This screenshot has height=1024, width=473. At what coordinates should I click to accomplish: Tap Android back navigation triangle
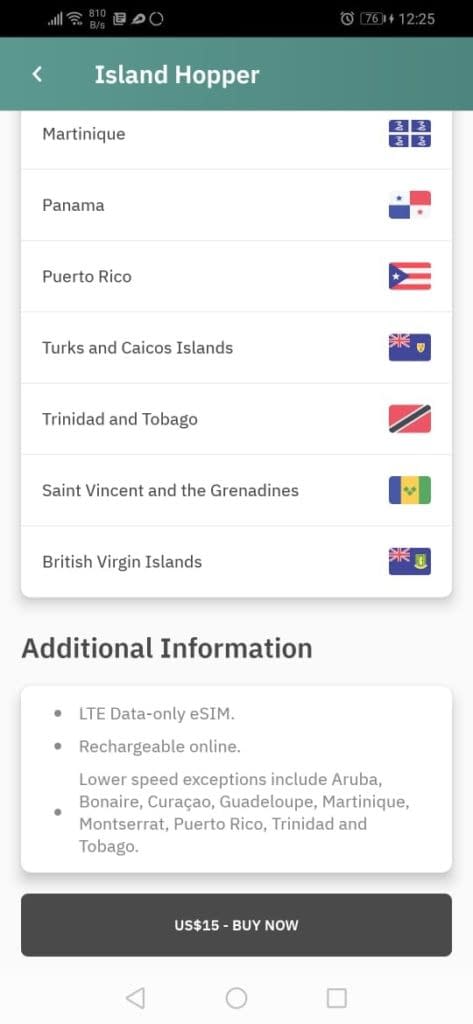135,998
